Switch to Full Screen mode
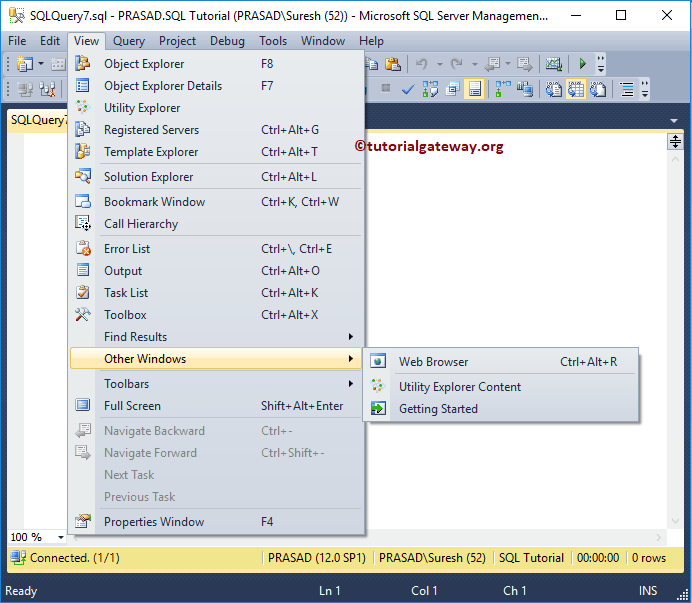Screen dimensions: 692x603 [217, 406]
